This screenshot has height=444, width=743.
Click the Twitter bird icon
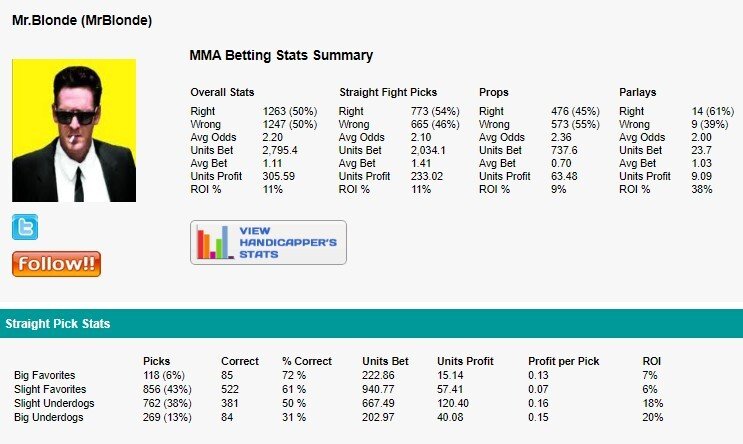pos(25,227)
